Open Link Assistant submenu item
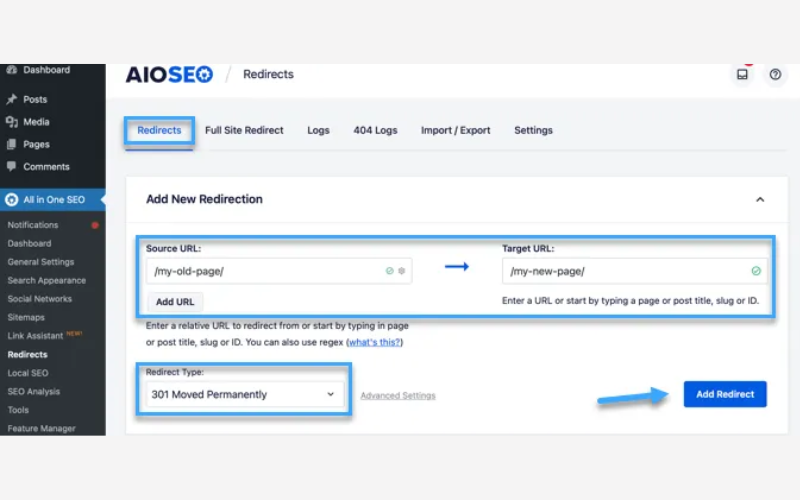800x500 pixels. pos(35,336)
